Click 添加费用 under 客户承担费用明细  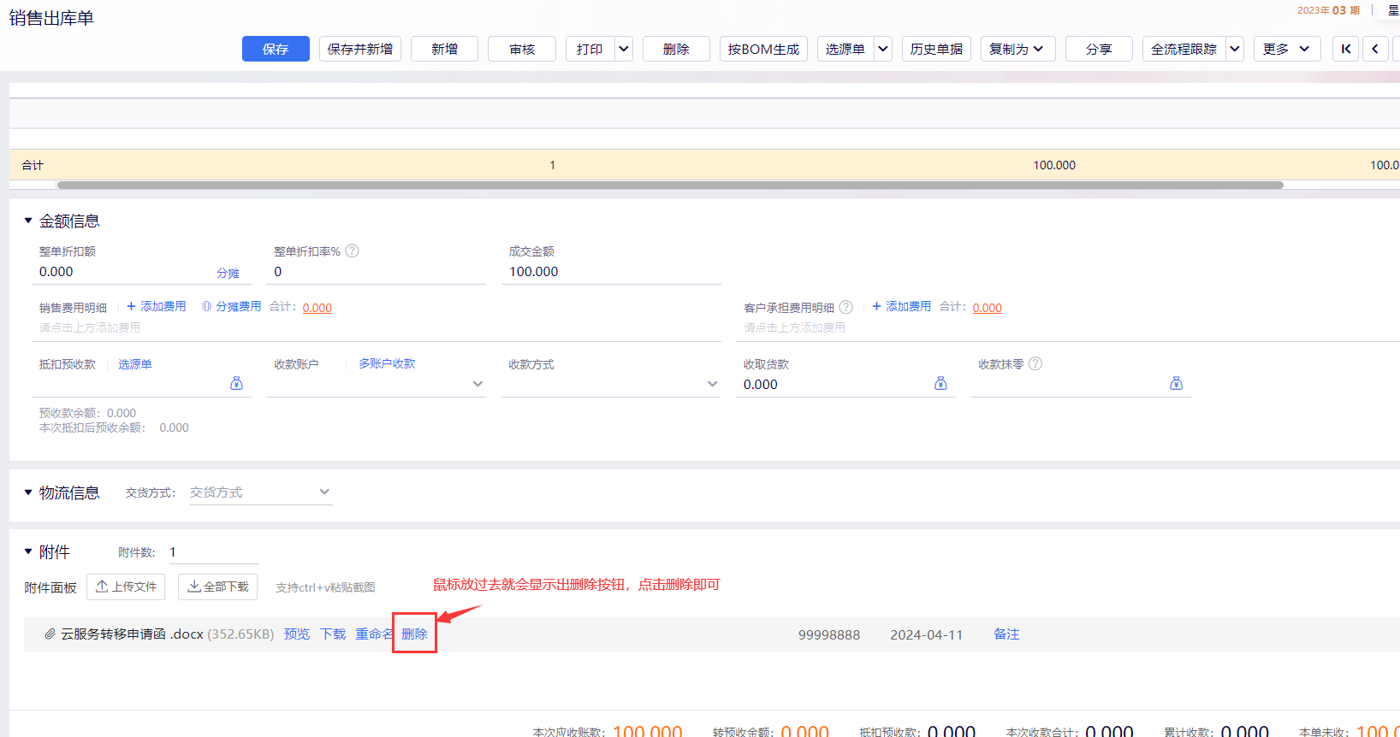[x=901, y=307]
